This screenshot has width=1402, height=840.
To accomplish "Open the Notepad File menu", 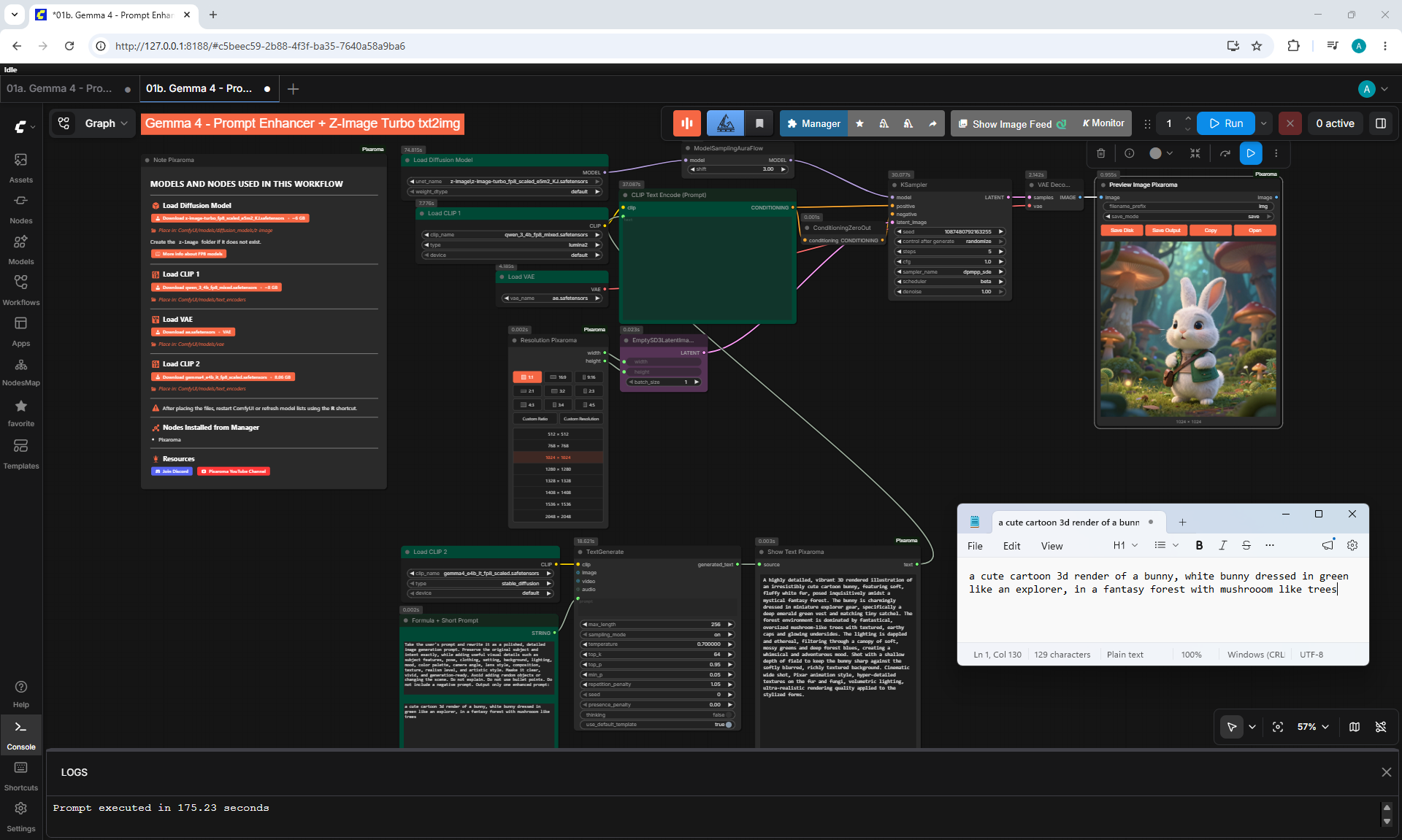I will (x=975, y=546).
